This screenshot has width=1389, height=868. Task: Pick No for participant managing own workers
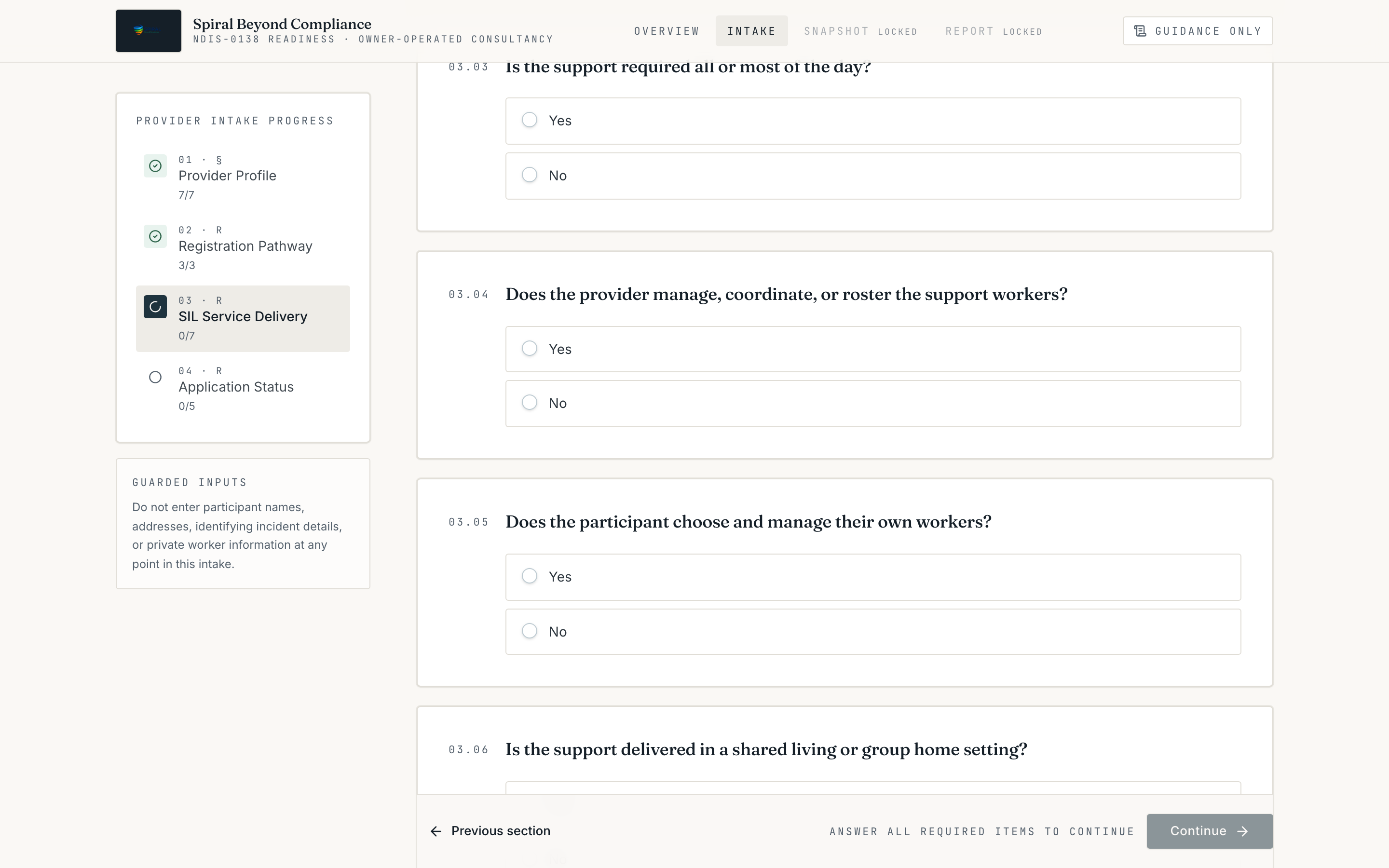pyautogui.click(x=873, y=632)
